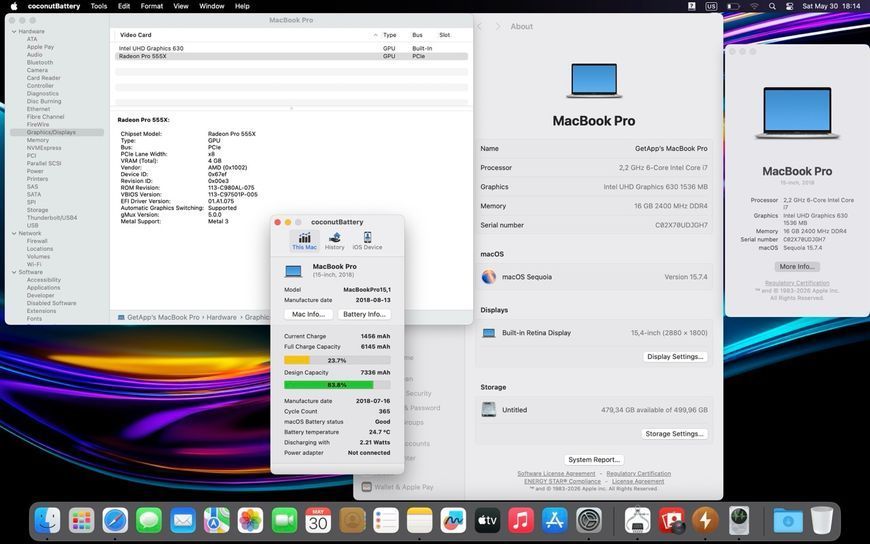Screen dimensions: 870x544
Task: Select Thunderbolt/USB4 in the sidebar
Action: click(52, 218)
